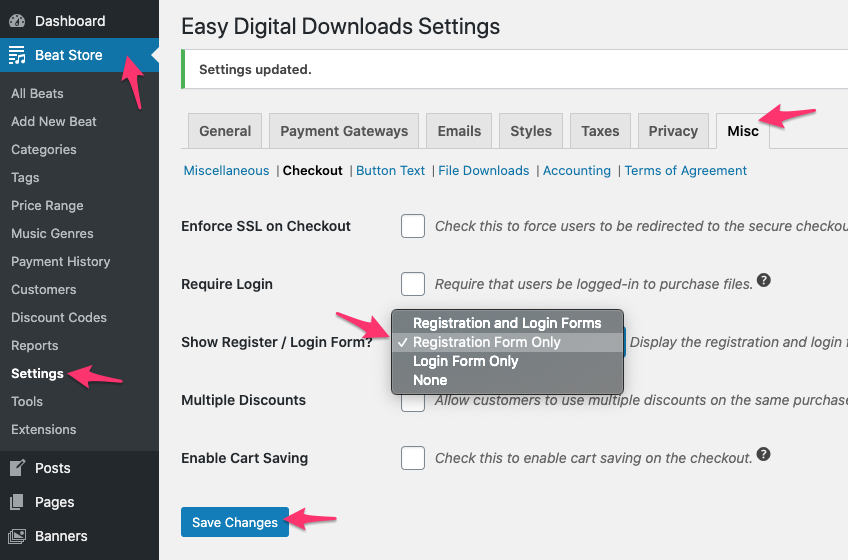
Task: Open help tooltip for Enable Cart Saving
Action: pyautogui.click(x=764, y=454)
